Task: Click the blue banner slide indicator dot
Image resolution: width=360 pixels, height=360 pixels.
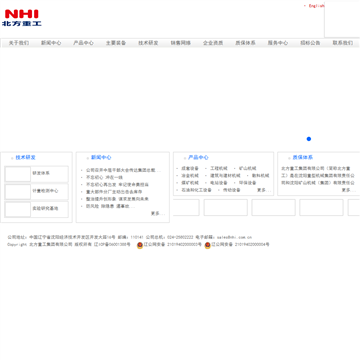Action: tap(309, 139)
